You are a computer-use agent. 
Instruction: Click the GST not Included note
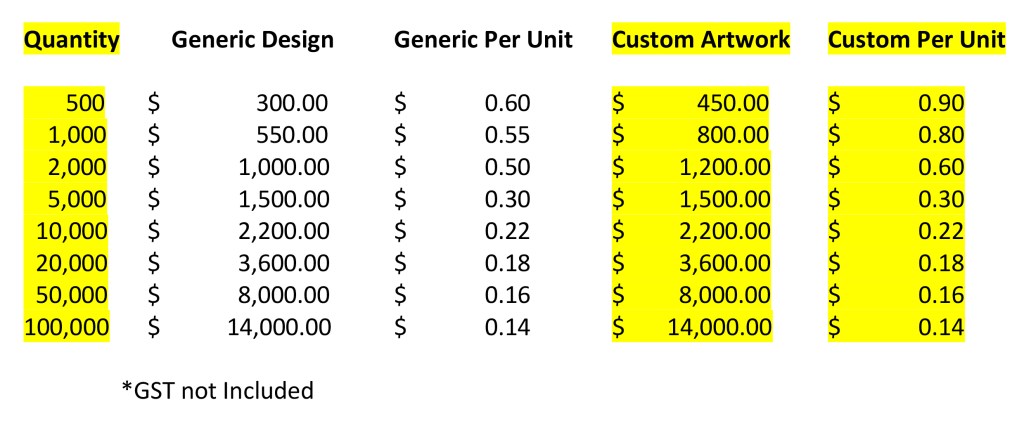pos(217,390)
